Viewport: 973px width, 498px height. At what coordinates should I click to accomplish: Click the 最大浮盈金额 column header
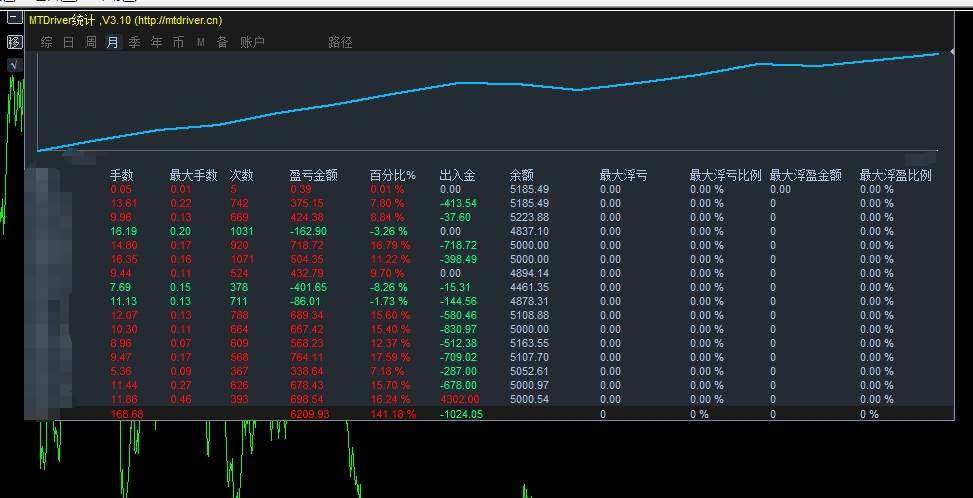[x=805, y=176]
